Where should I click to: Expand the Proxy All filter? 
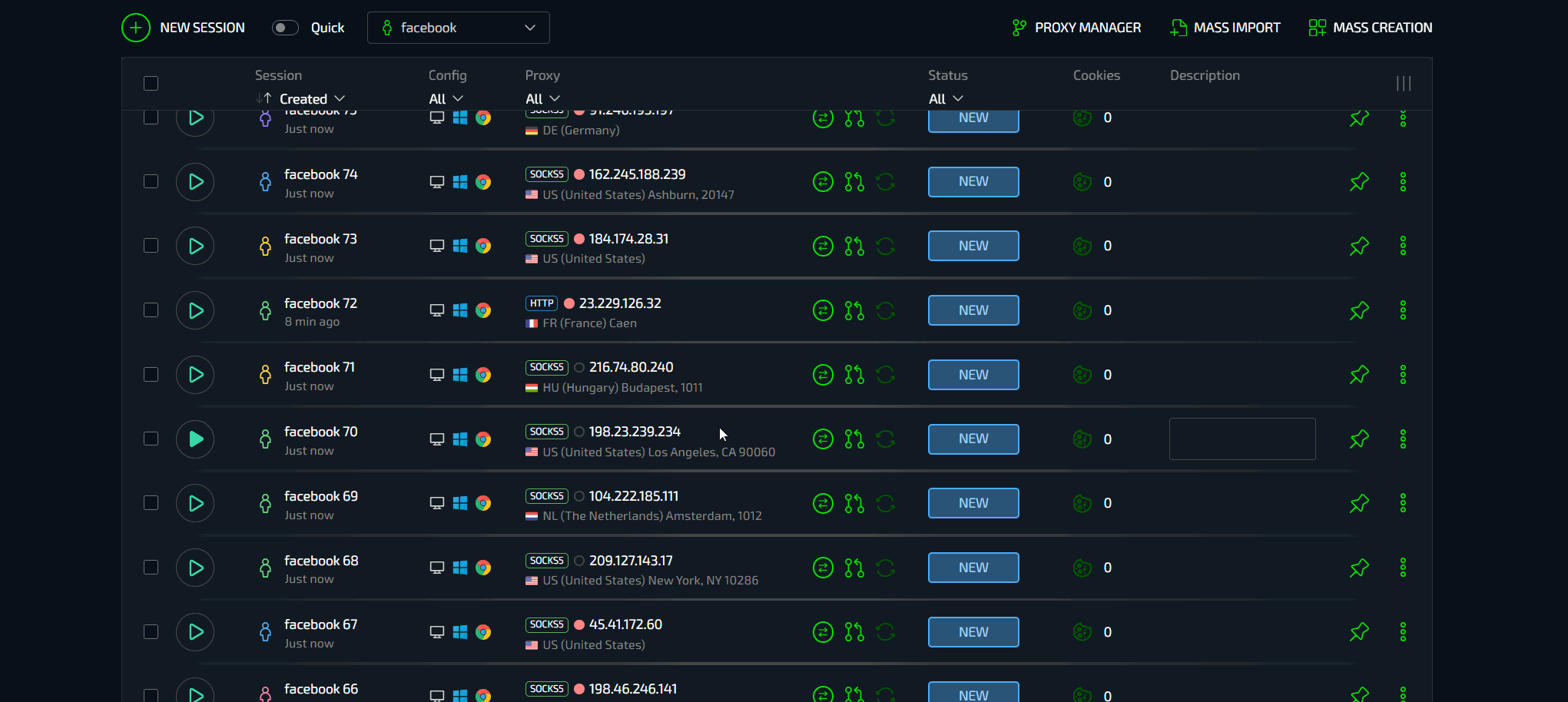coord(542,99)
